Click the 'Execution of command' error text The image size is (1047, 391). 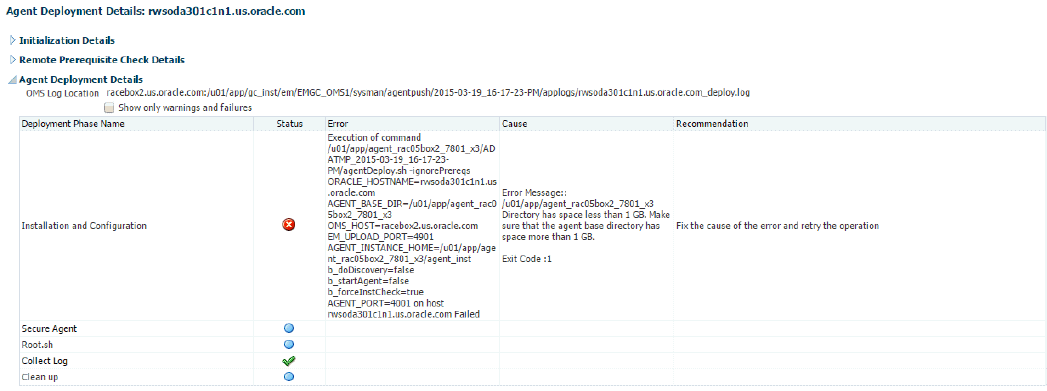(375, 137)
